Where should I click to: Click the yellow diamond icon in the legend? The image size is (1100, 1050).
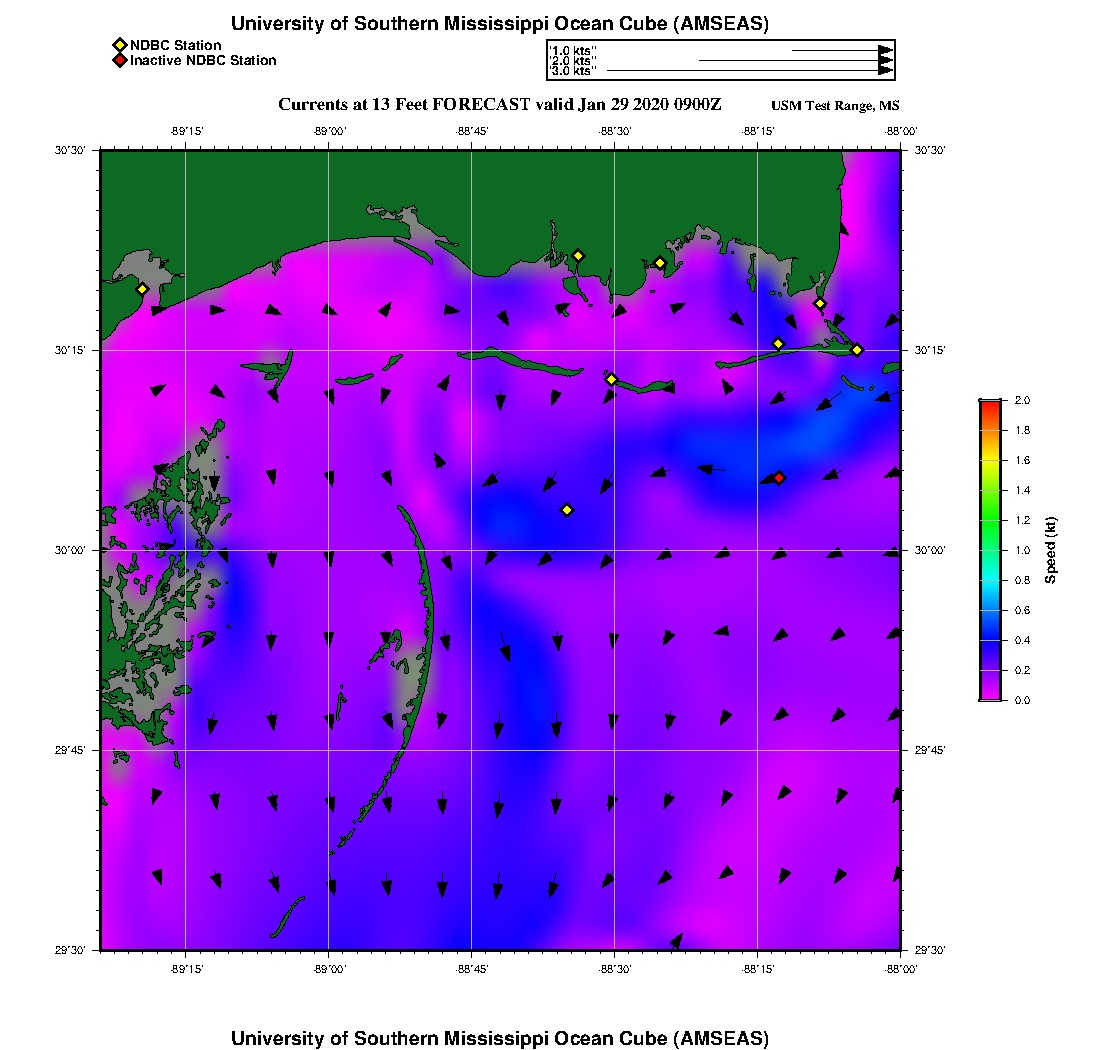pyautogui.click(x=119, y=45)
